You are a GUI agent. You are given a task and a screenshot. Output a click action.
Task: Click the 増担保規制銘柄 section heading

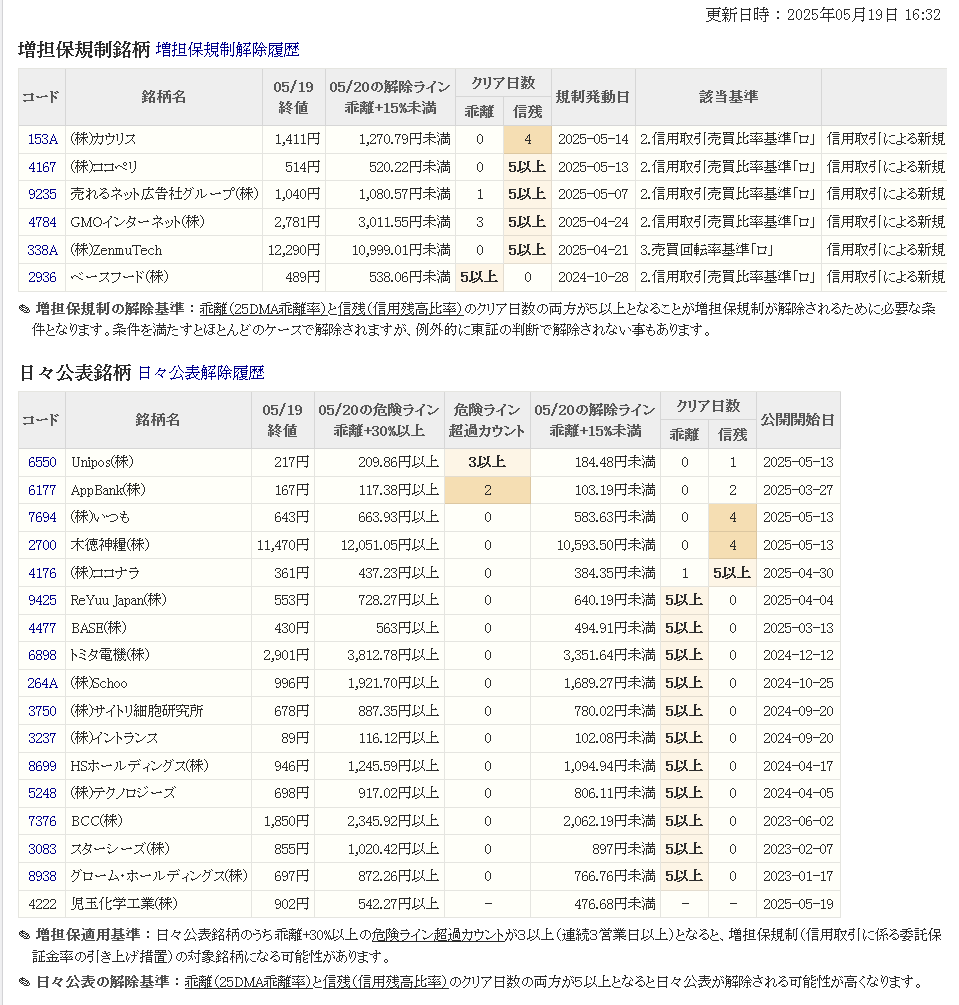coord(84,49)
